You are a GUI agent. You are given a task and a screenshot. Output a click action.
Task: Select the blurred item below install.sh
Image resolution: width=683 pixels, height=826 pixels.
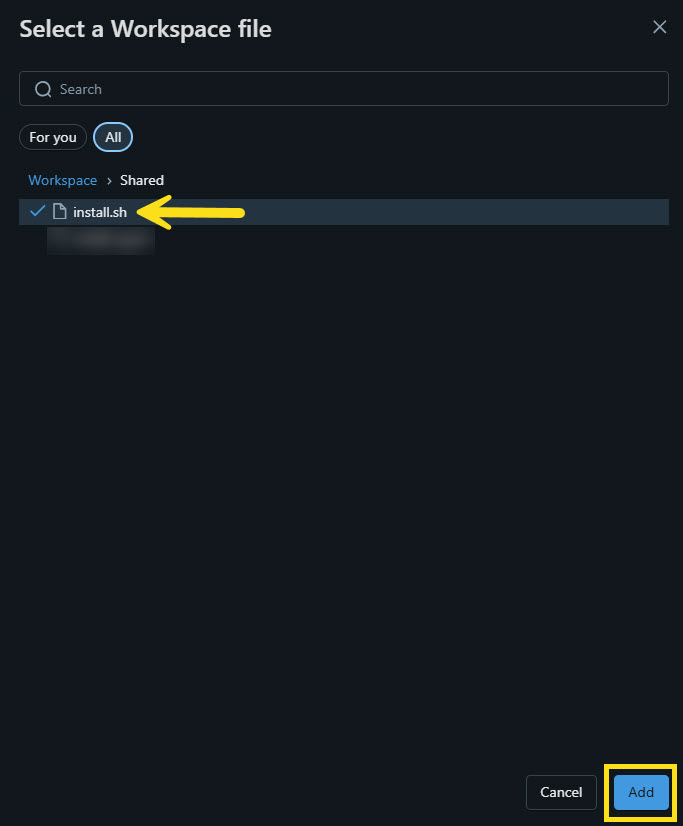100,239
